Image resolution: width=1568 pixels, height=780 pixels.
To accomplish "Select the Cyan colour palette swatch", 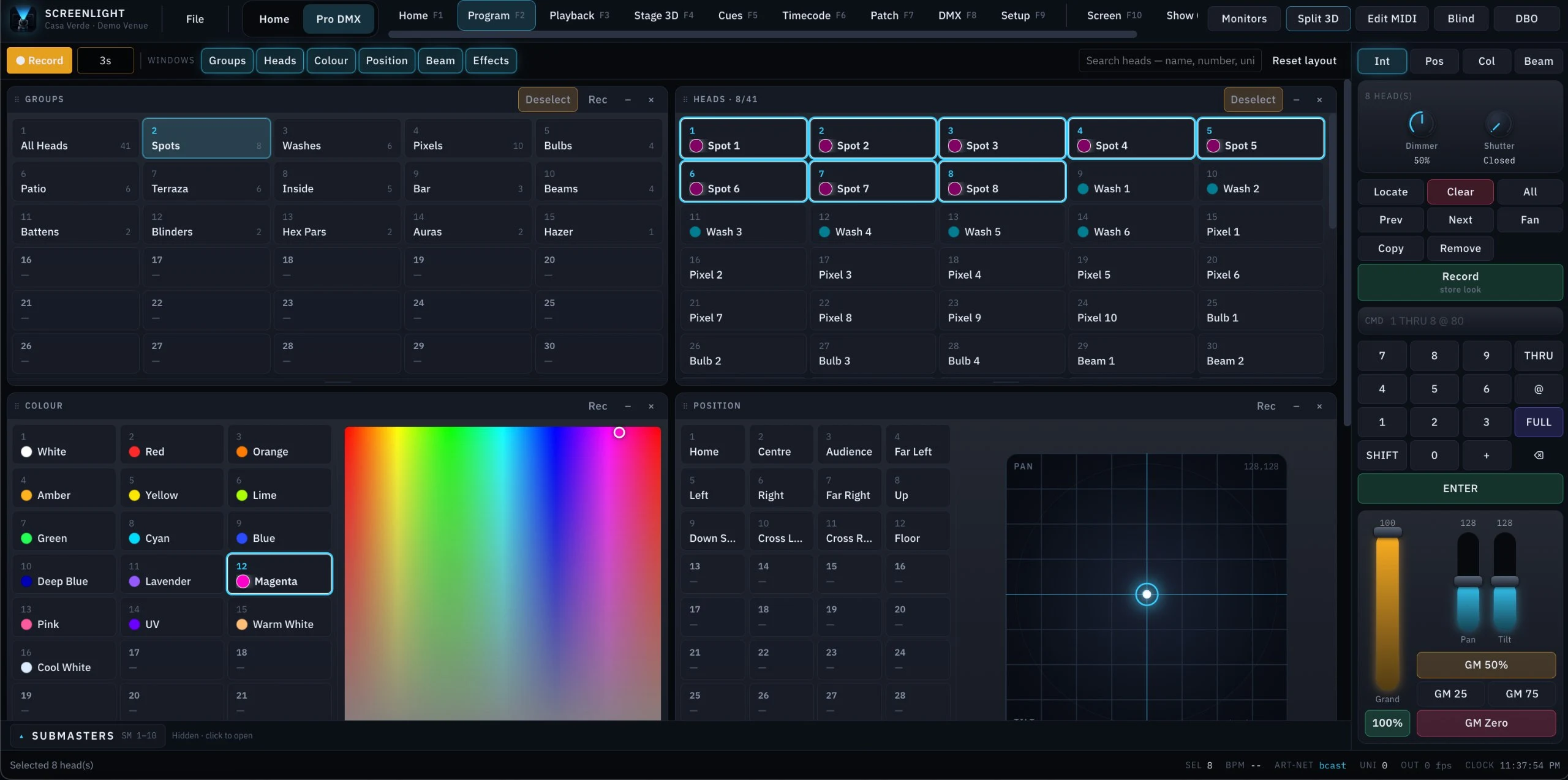I will click(172, 531).
